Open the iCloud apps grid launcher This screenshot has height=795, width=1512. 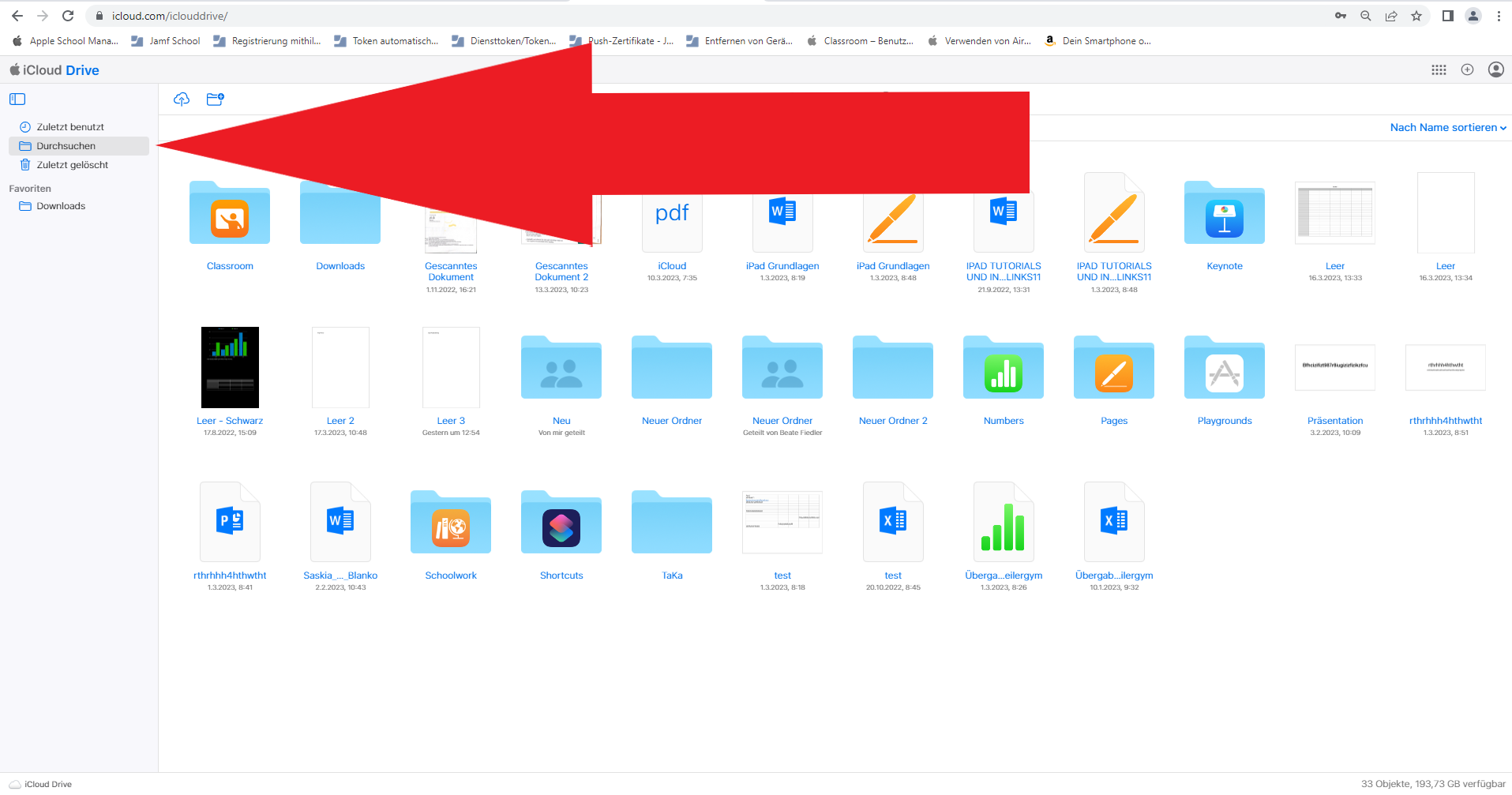tap(1439, 69)
